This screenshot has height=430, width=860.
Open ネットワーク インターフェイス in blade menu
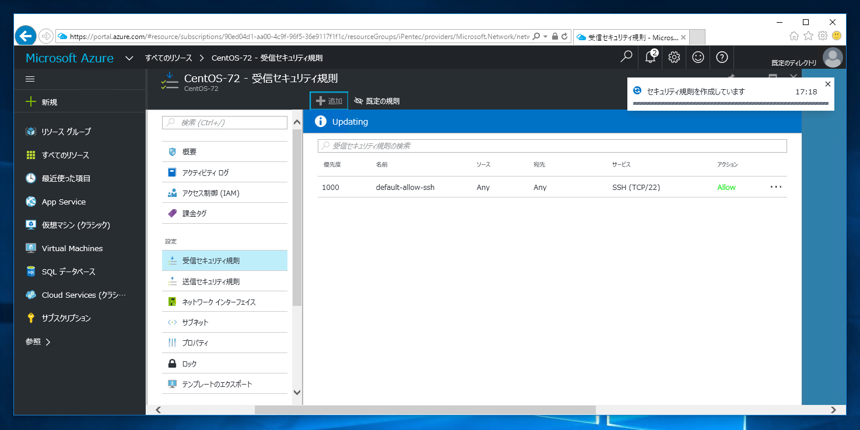point(225,302)
